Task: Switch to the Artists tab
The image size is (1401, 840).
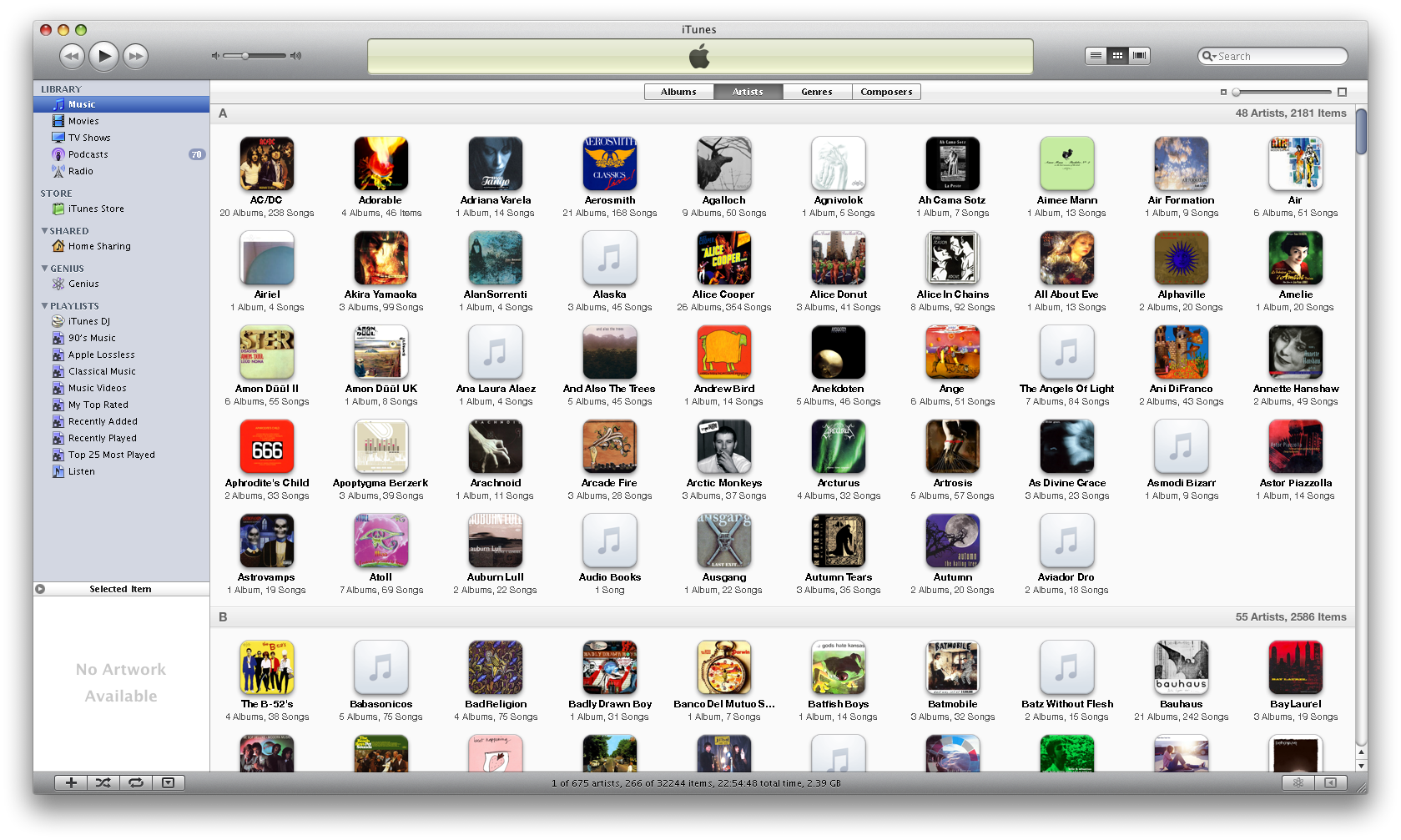Action: point(748,92)
